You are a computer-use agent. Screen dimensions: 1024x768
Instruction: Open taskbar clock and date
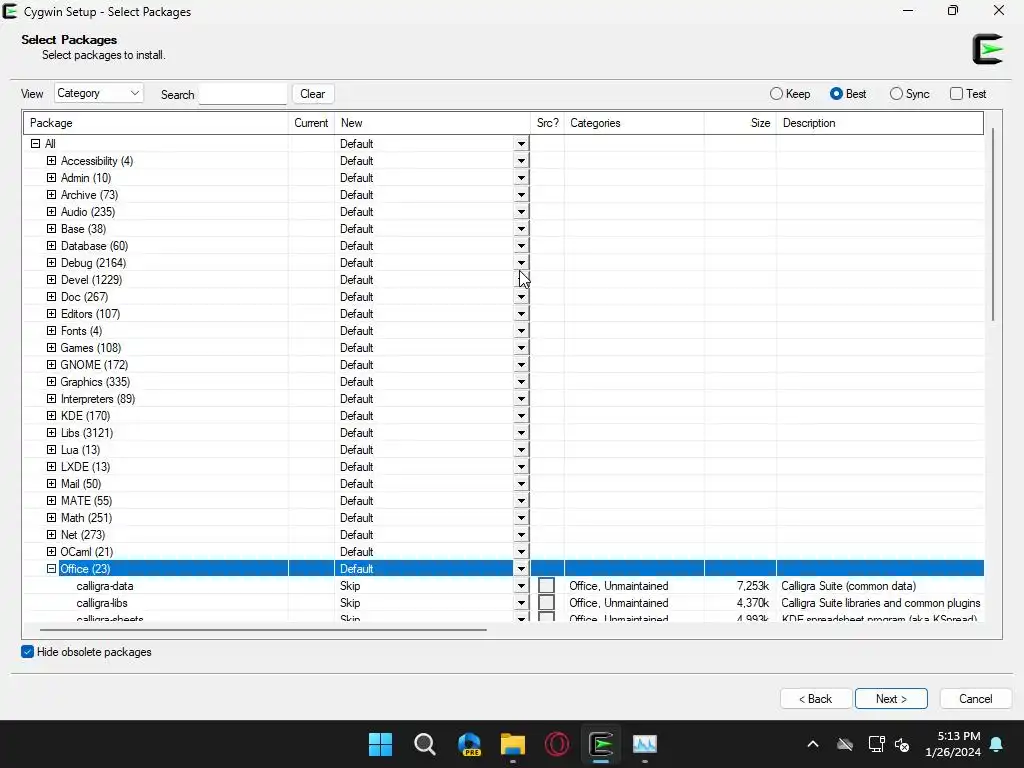[x=953, y=744]
